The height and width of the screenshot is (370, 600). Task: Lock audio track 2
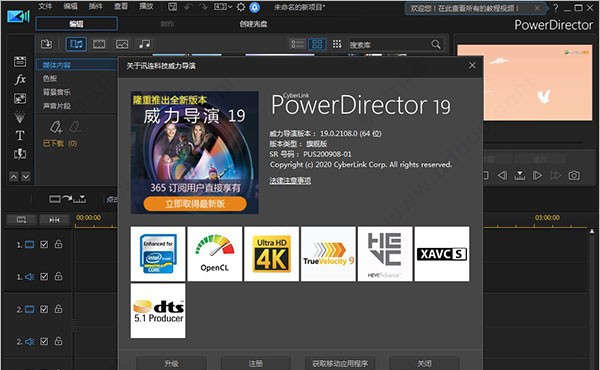tap(58, 341)
